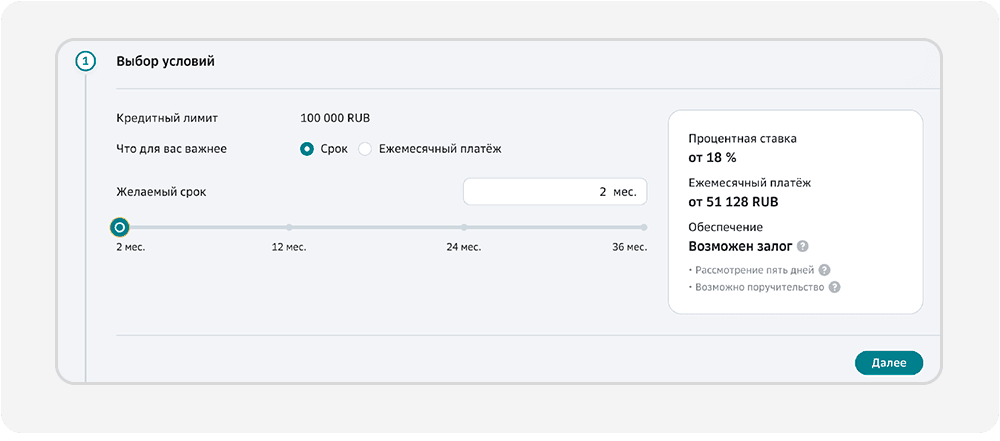Click help icon beside "Возможно поручительство"
1000x441 pixels.
834,287
